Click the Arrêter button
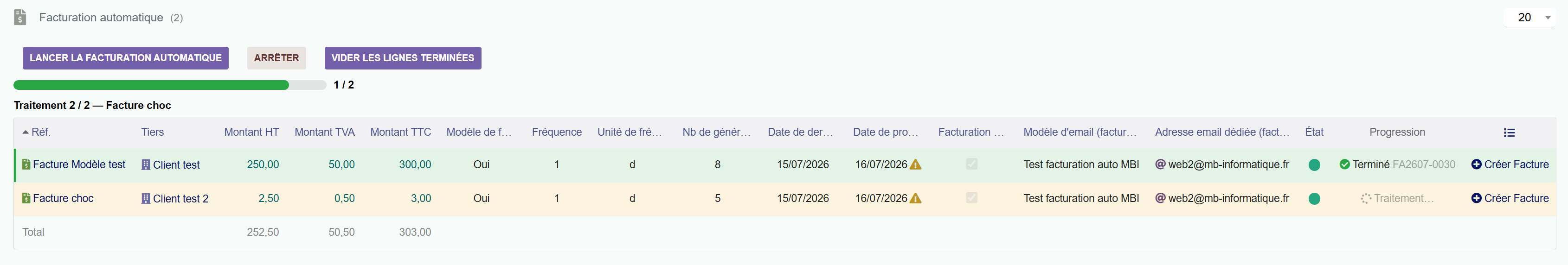 (276, 58)
